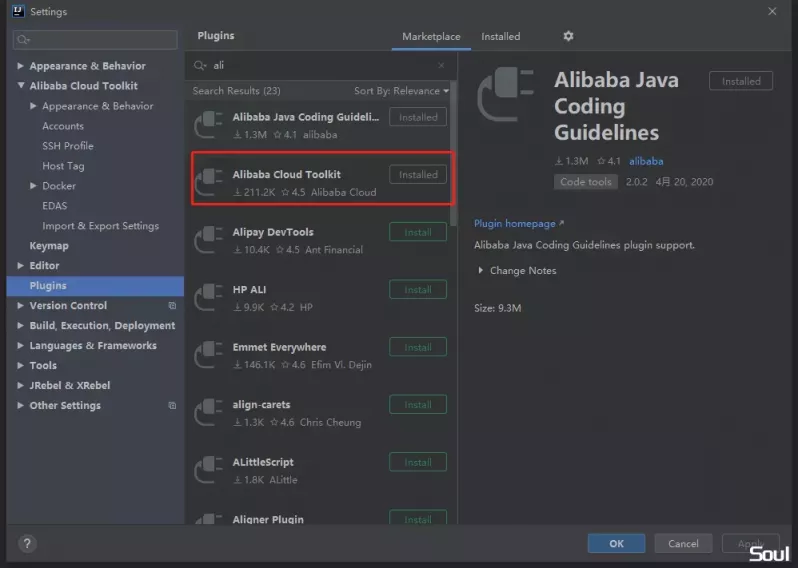Viewport: 798px width, 568px height.
Task: Open the plugins gear settings icon
Action: click(568, 36)
